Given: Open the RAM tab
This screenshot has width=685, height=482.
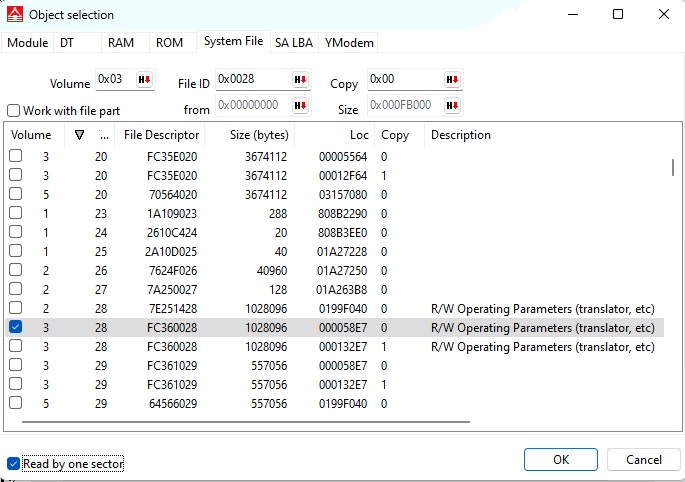Looking at the screenshot, I should coord(125,43).
